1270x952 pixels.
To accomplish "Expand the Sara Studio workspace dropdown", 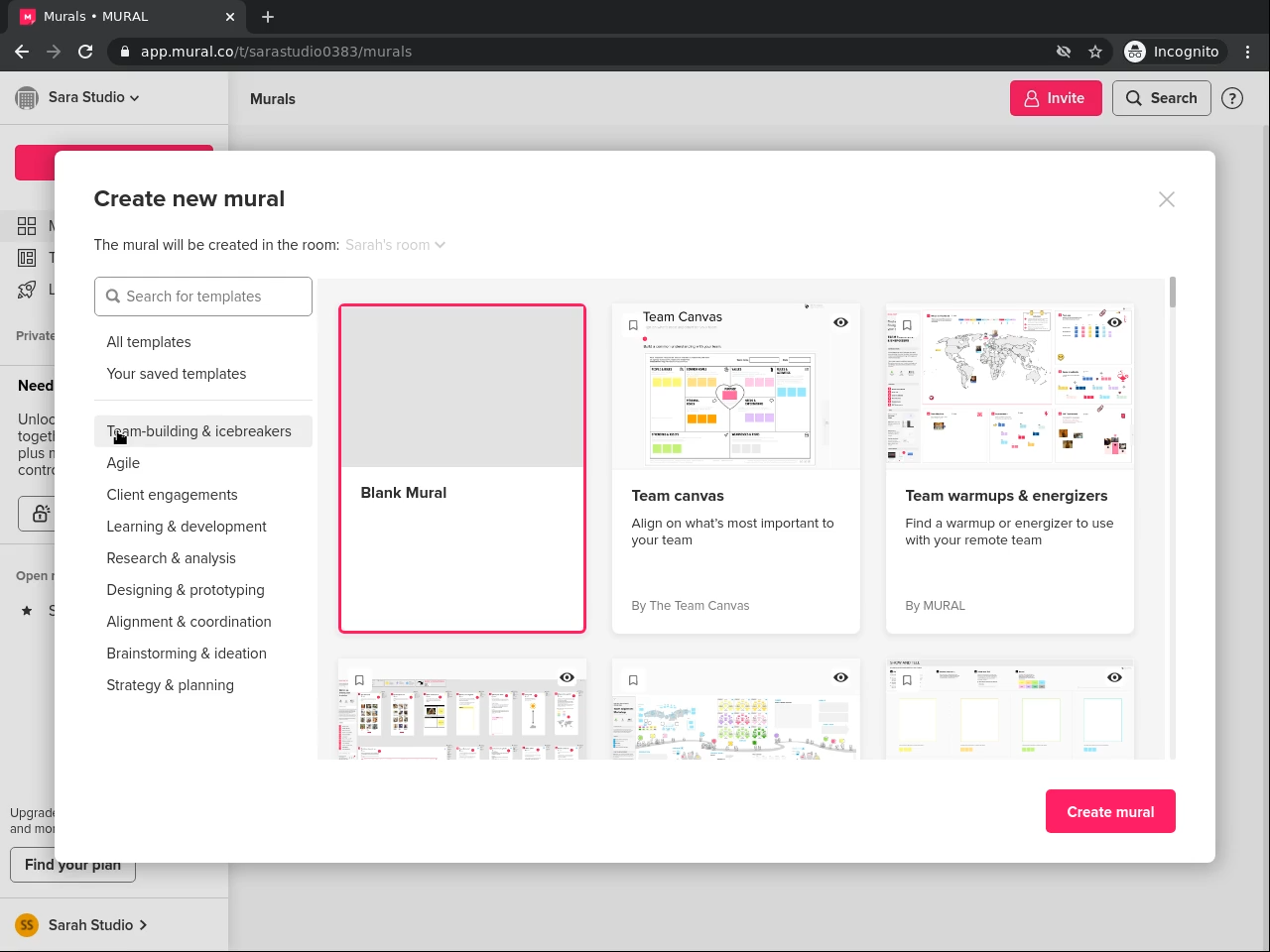I will (x=93, y=97).
